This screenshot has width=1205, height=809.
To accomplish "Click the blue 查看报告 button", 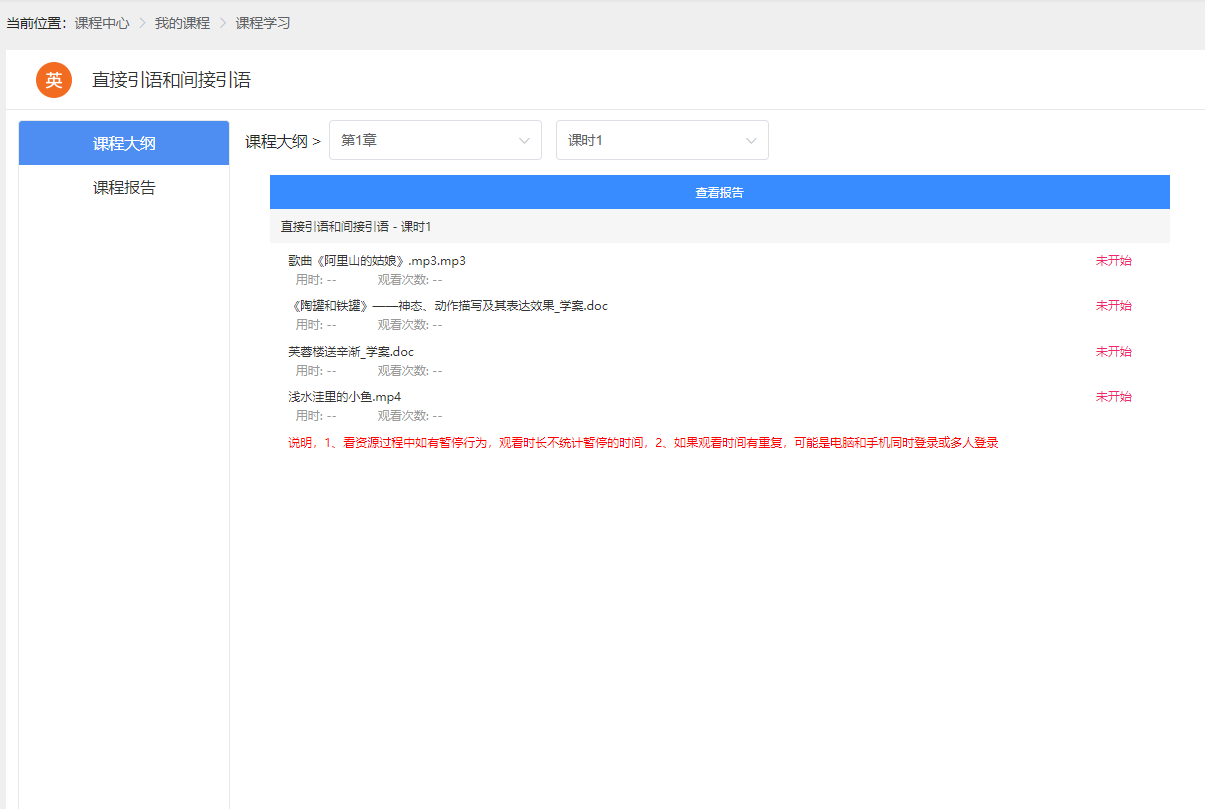I will coord(719,192).
